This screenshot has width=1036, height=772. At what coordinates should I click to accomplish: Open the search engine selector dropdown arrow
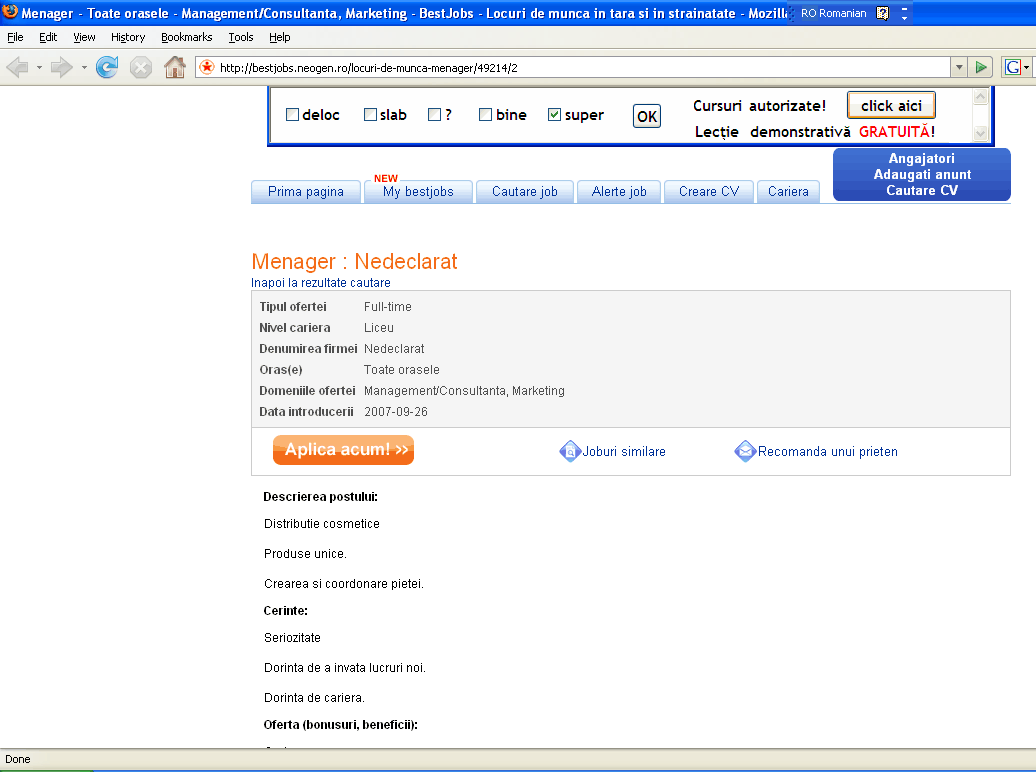[1026, 67]
